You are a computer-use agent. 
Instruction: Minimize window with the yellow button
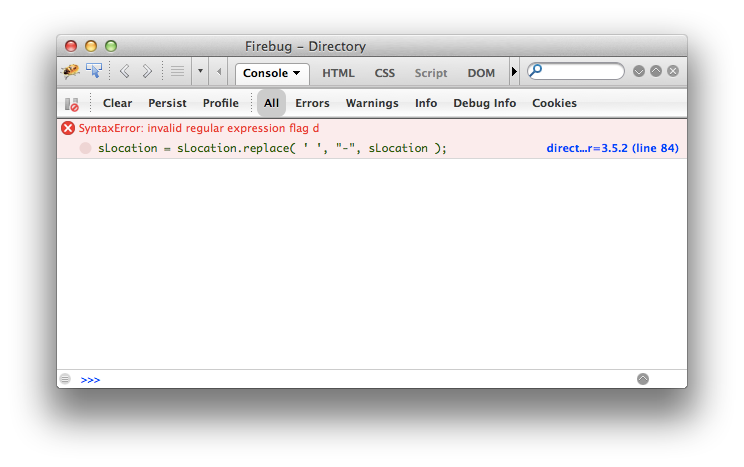(x=91, y=46)
